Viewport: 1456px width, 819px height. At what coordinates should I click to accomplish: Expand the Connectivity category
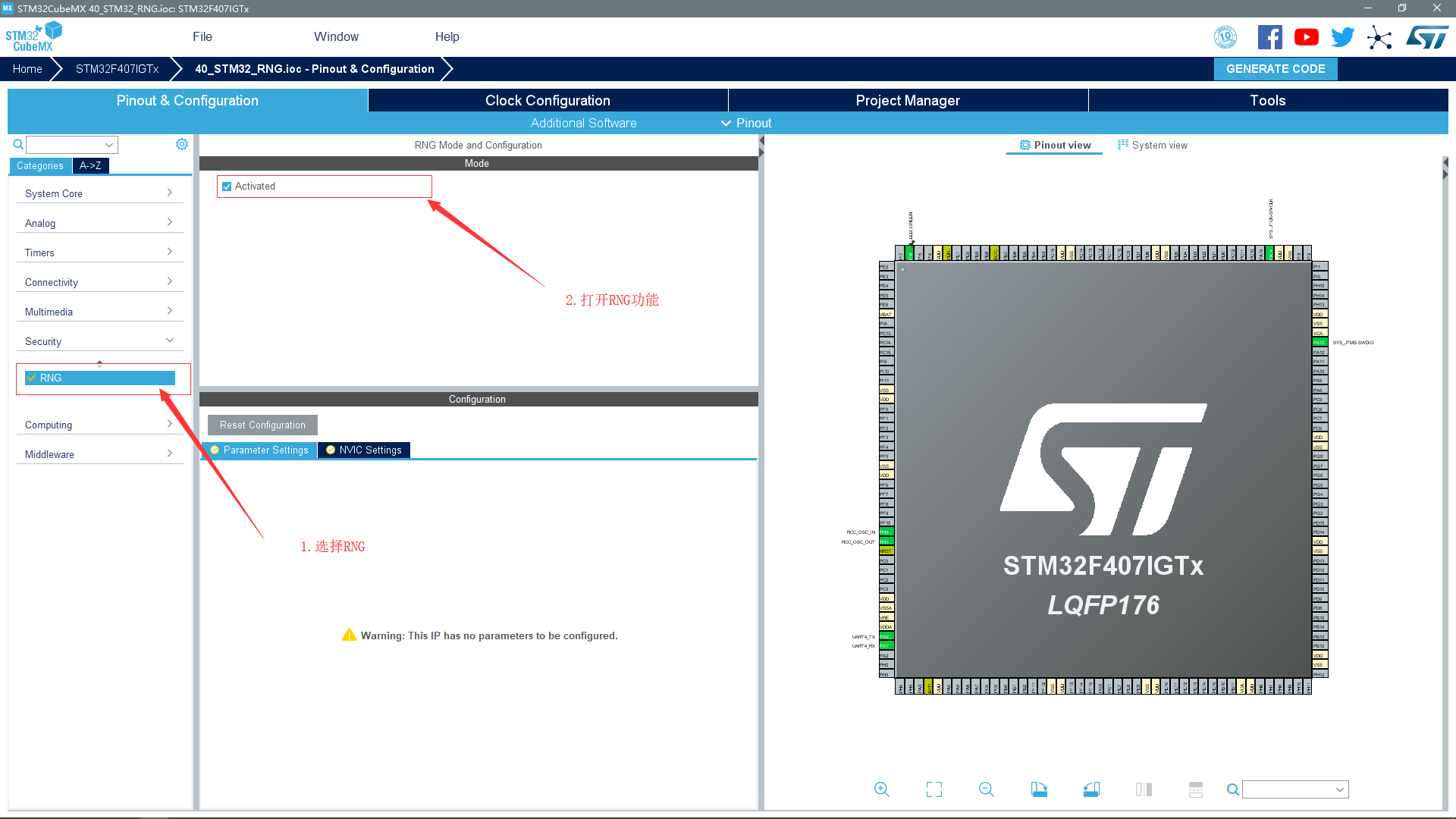coord(99,282)
